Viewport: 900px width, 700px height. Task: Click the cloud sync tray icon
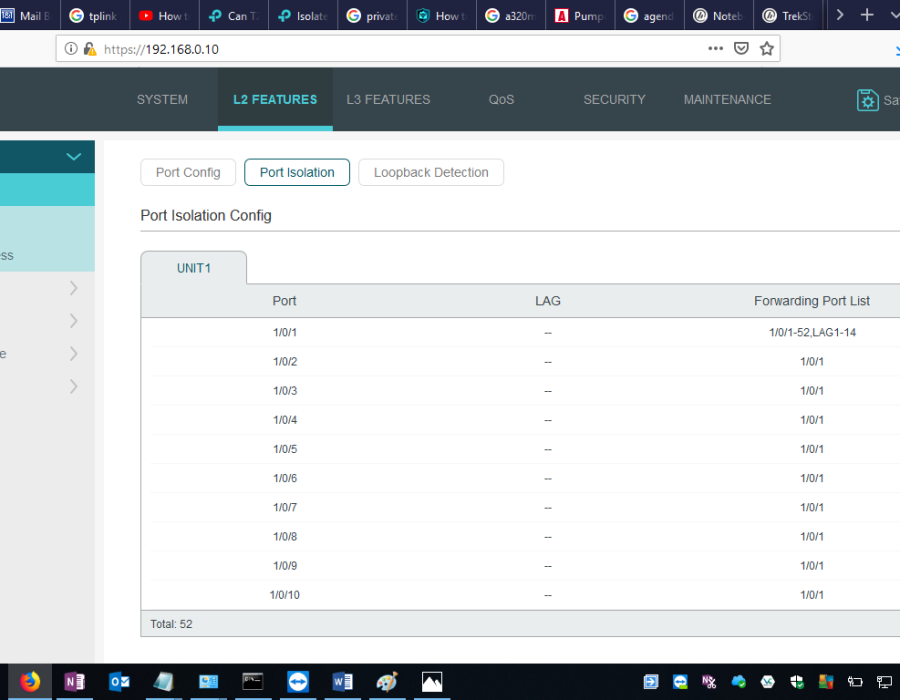(x=738, y=682)
